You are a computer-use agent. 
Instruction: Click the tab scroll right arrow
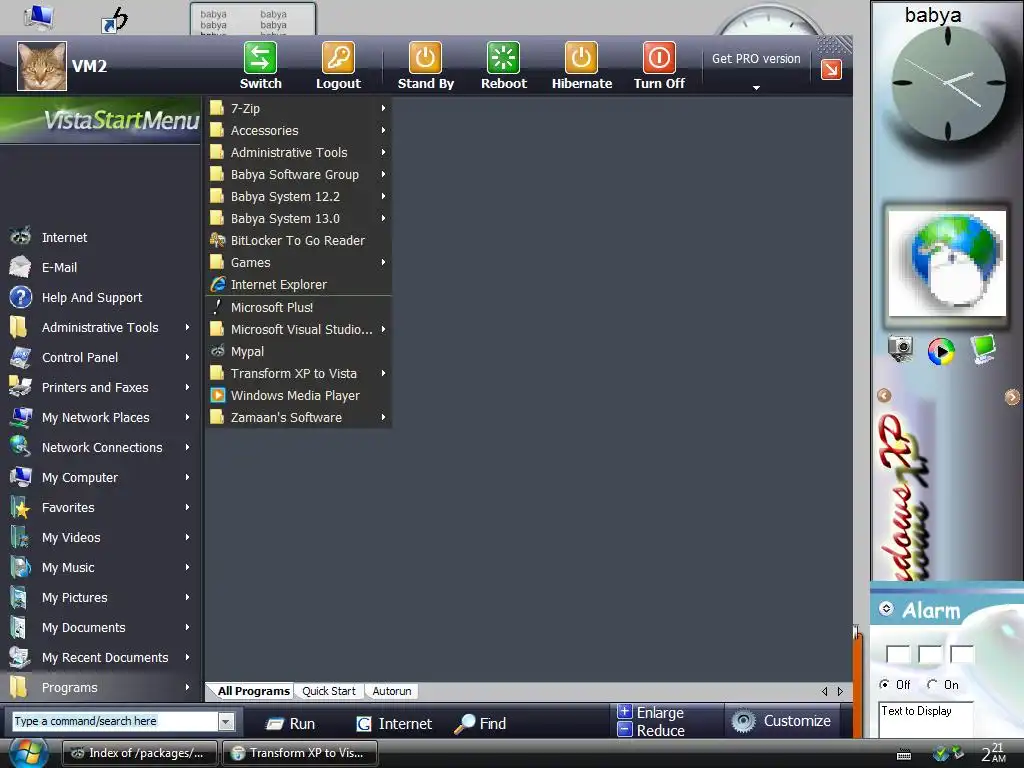tap(840, 691)
